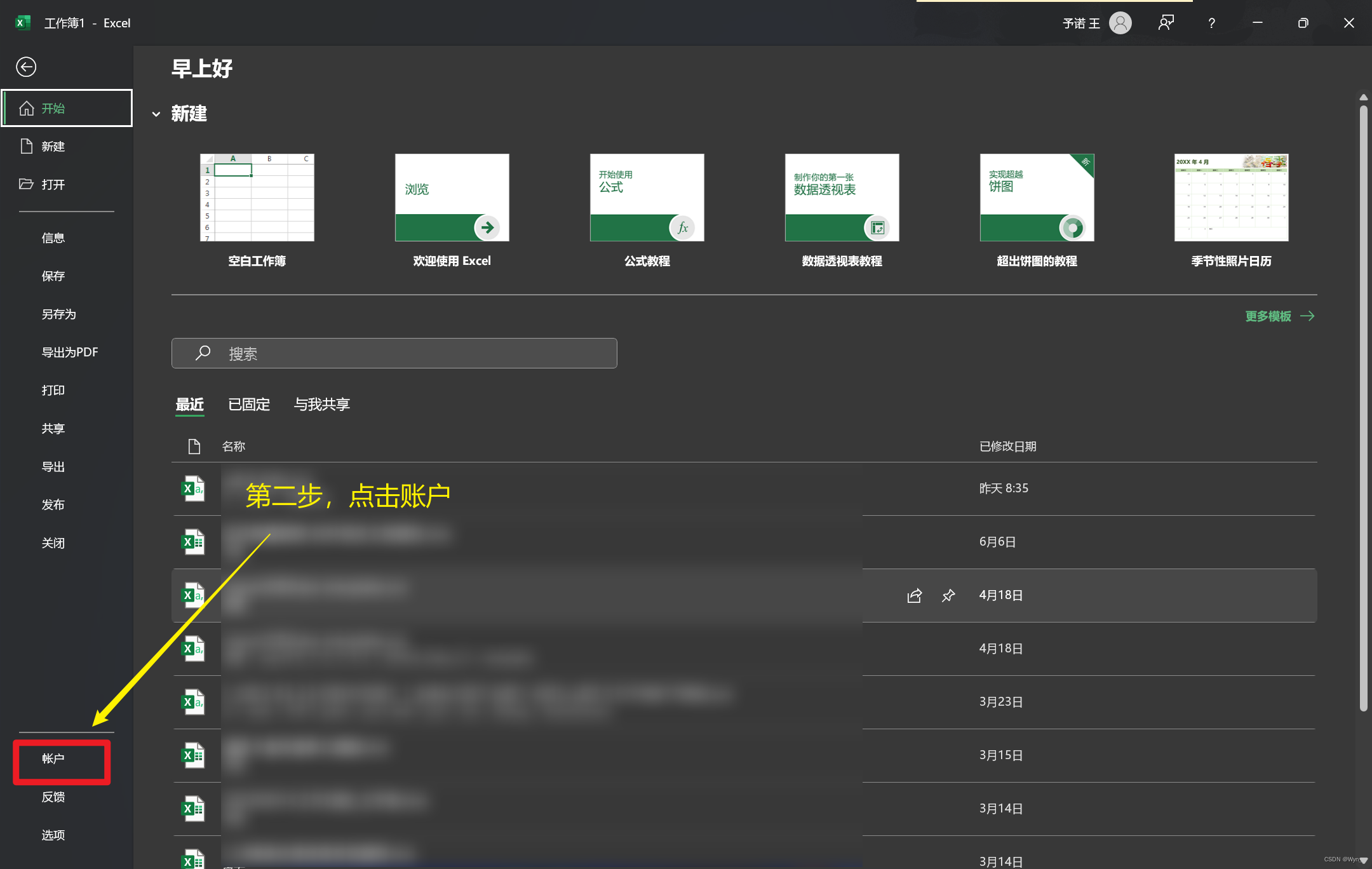Click the feedback person icon in the title bar

[1166, 24]
